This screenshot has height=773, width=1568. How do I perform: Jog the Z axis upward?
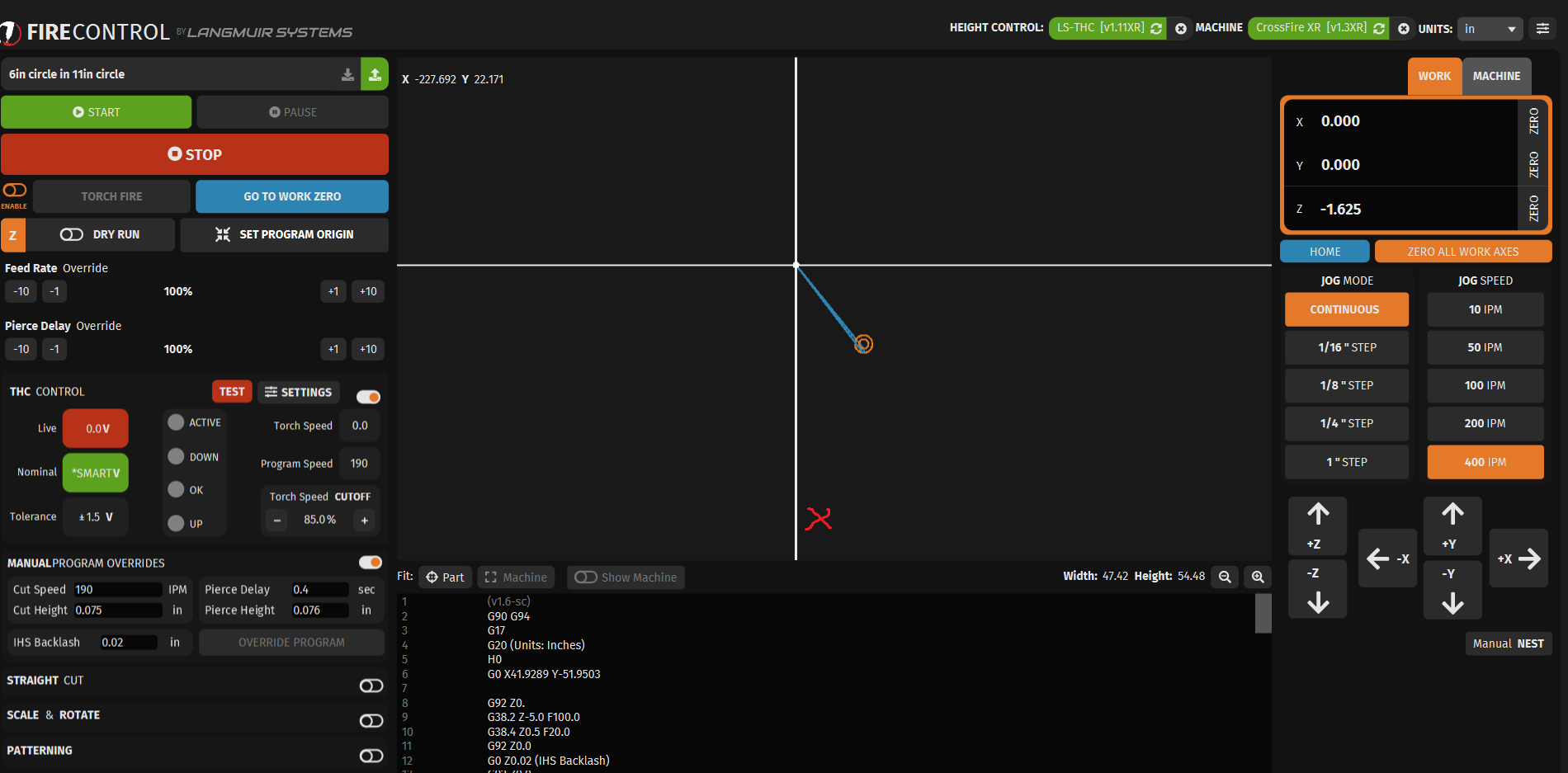tap(1317, 524)
